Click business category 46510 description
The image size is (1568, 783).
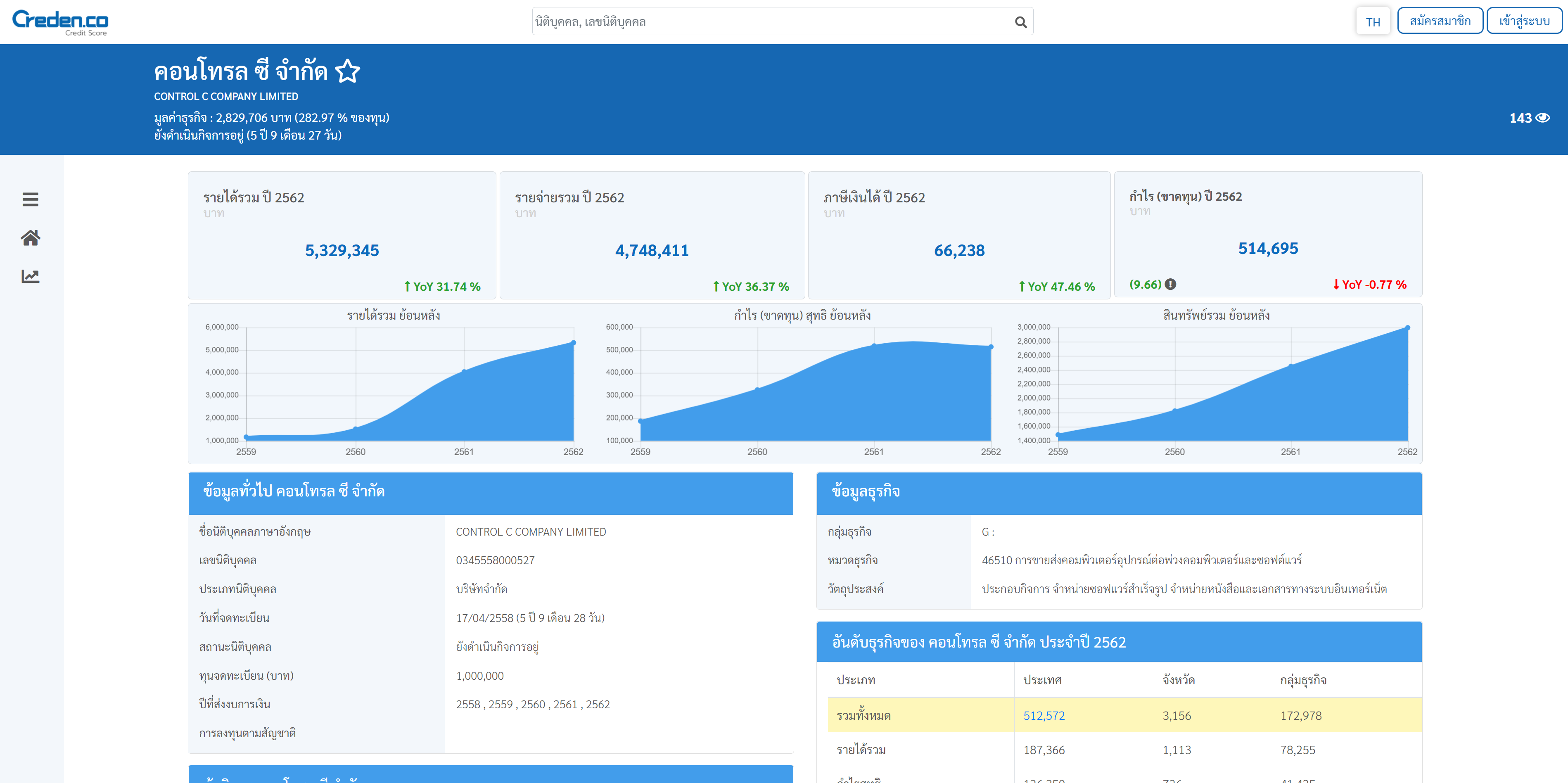1141,560
